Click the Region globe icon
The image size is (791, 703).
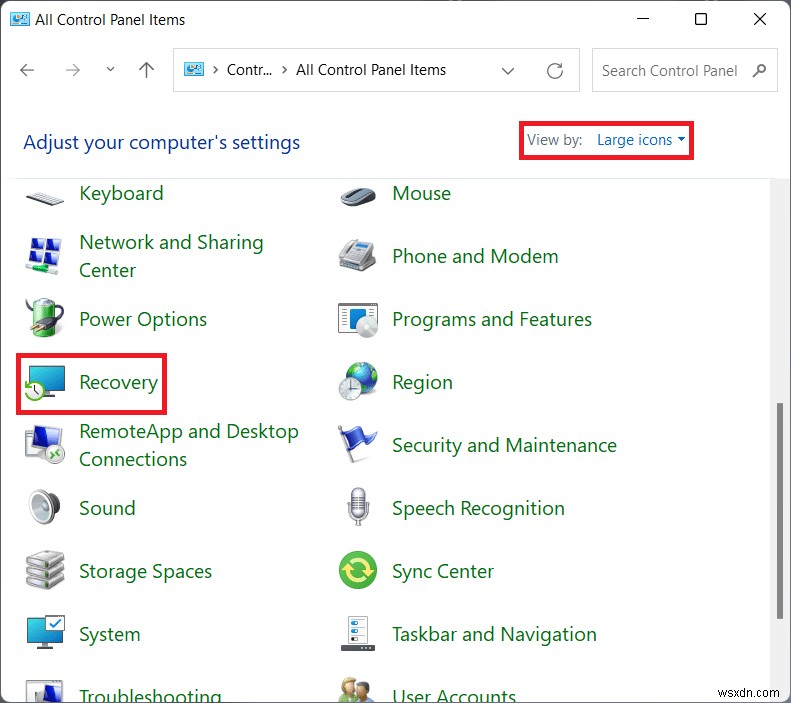point(358,383)
